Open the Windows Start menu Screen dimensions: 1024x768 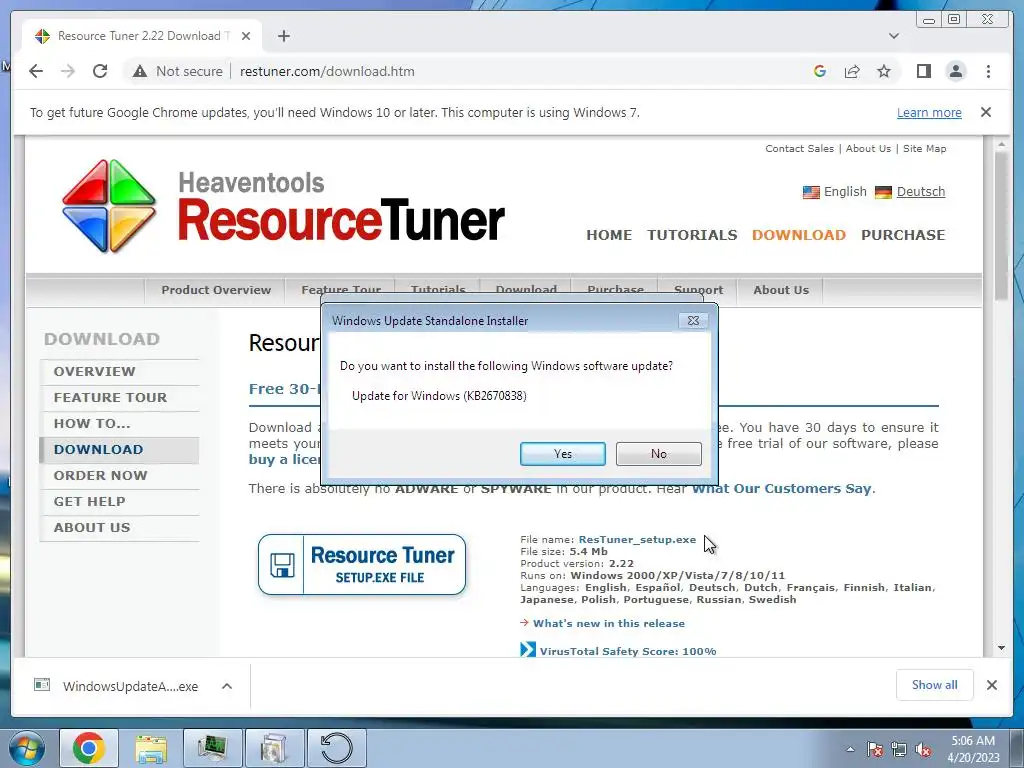click(x=25, y=748)
